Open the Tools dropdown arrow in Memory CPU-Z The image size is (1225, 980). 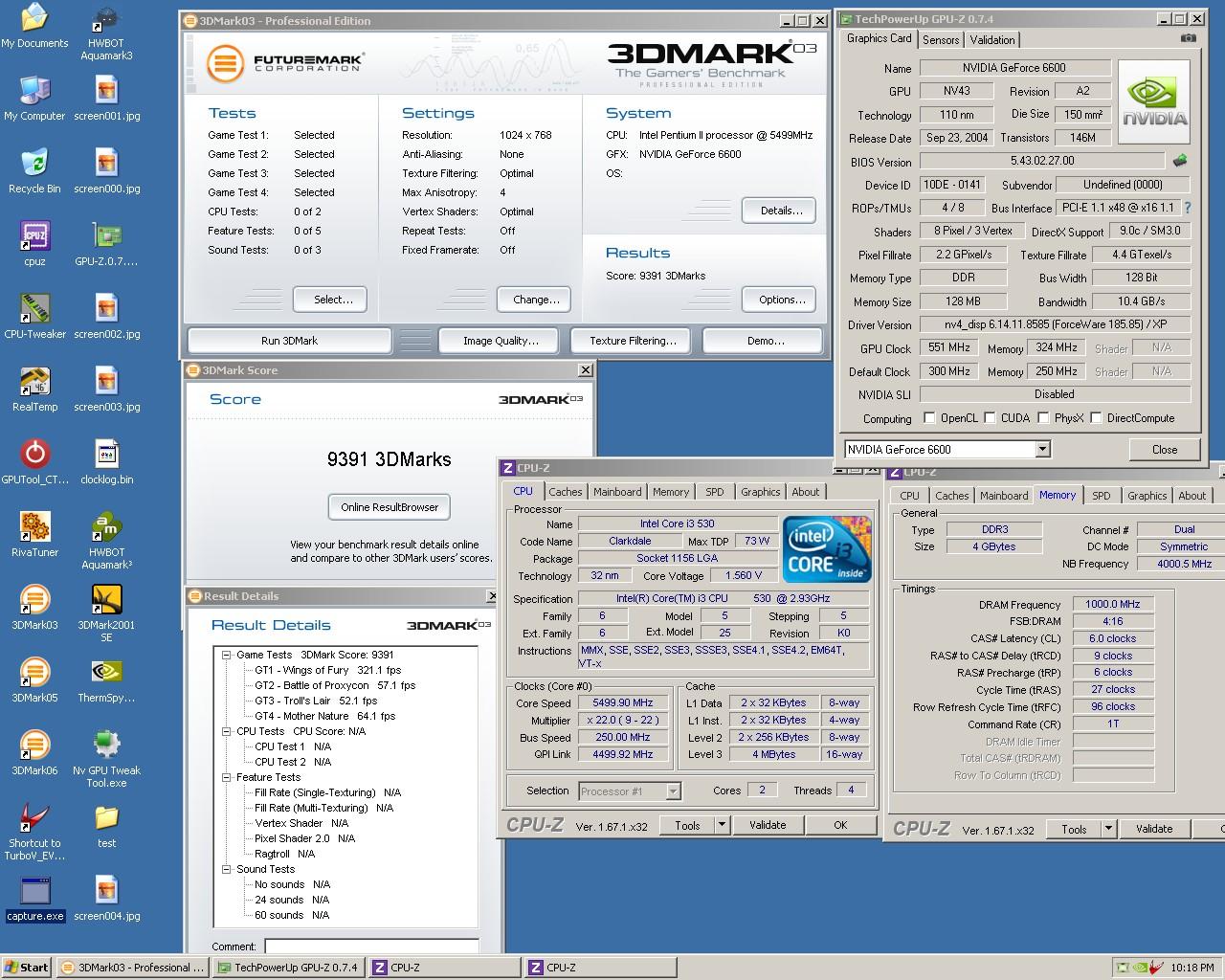(1109, 829)
